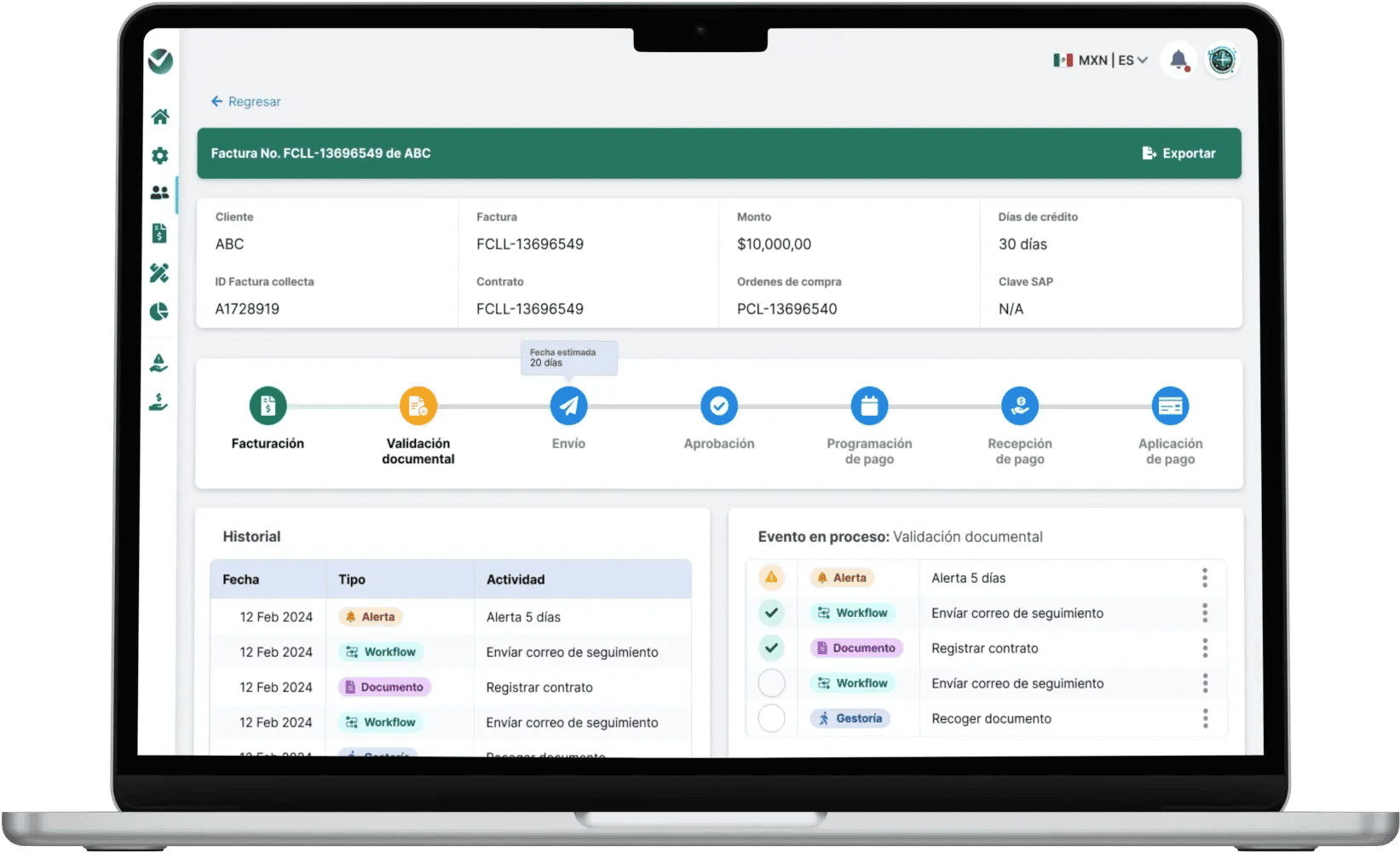Uncheck the Registrar contrato task checkbox
Image resolution: width=1400 pixels, height=852 pixels.
point(771,648)
